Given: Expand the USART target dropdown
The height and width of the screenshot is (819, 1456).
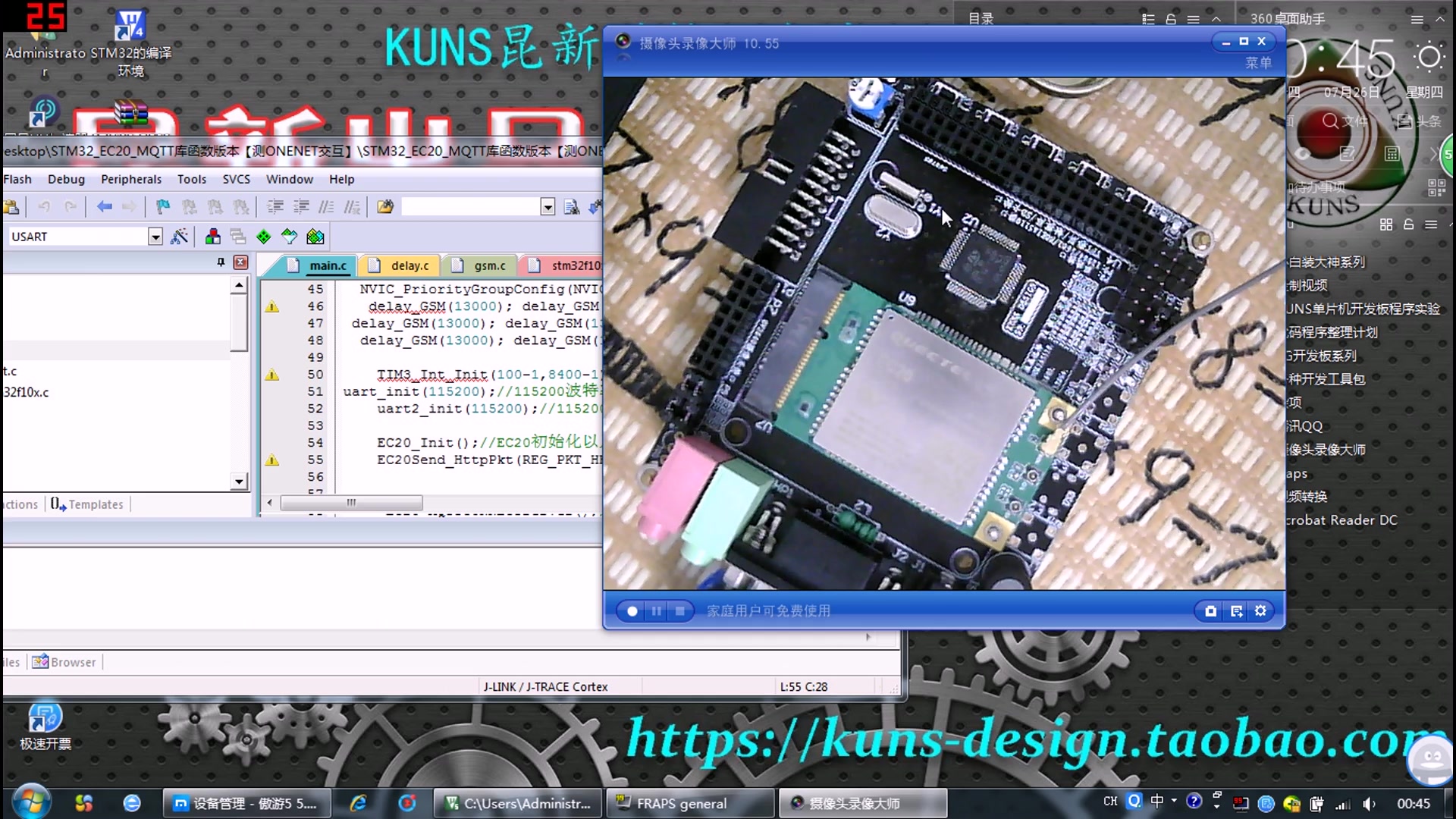Looking at the screenshot, I should [x=155, y=237].
